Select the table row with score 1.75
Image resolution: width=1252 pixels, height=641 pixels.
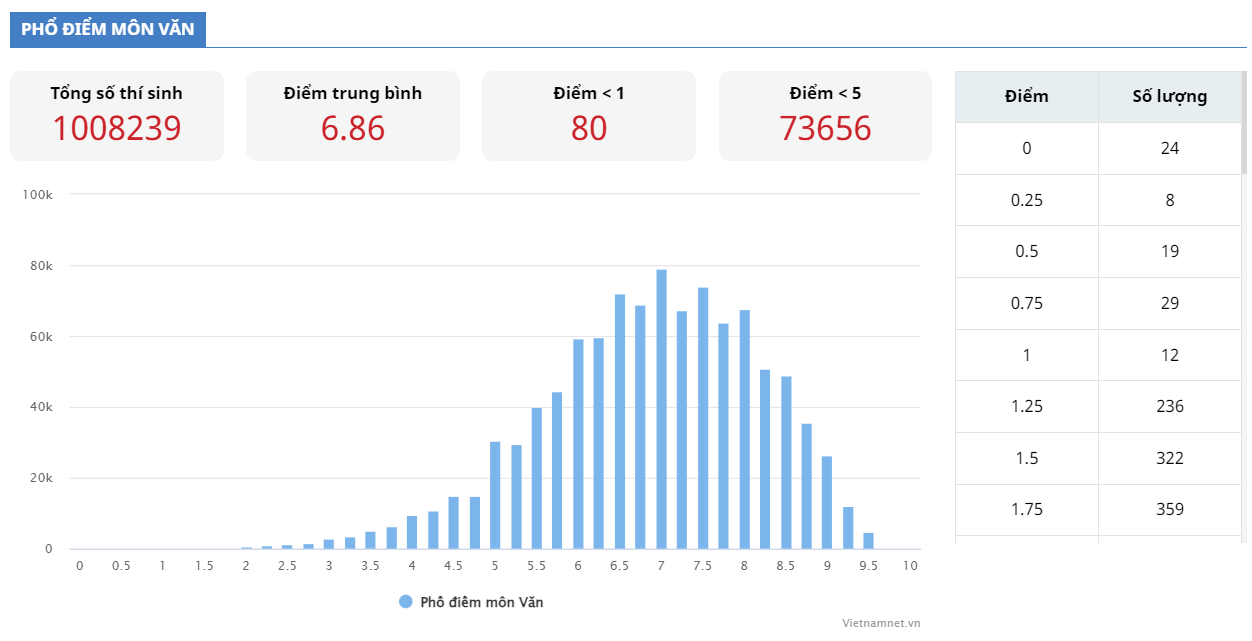pyautogui.click(x=1097, y=509)
